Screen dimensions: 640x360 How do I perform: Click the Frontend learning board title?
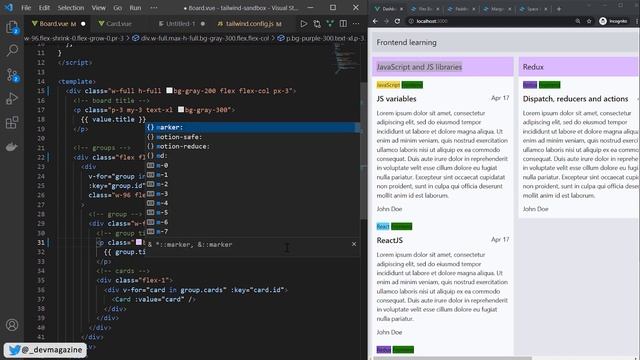(x=406, y=42)
